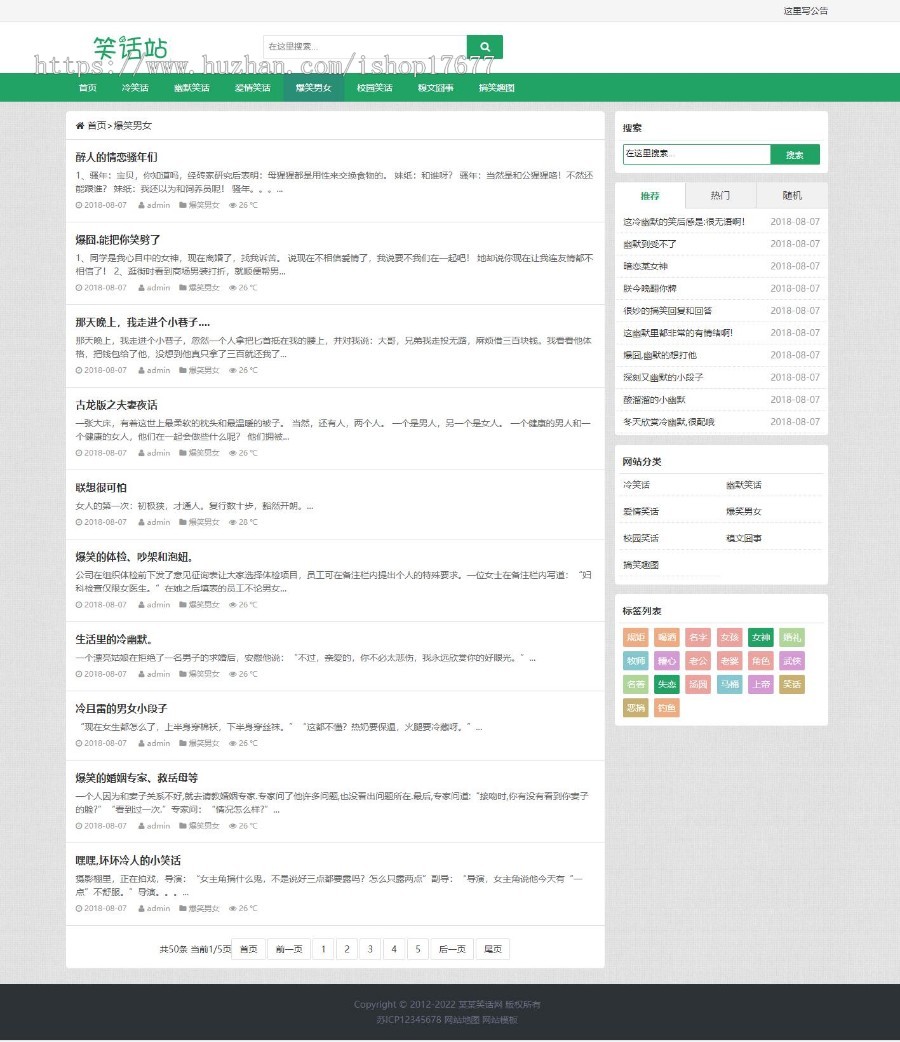
Task: Click the 尾页 last page button
Action: point(493,949)
